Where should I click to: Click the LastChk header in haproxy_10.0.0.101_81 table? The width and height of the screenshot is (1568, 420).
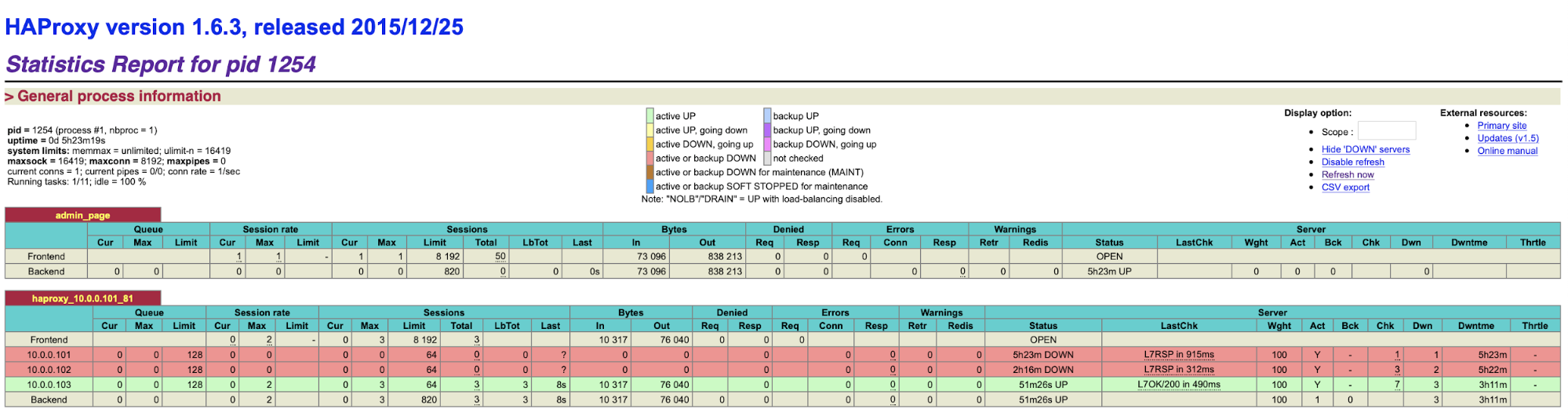[x=1178, y=326]
